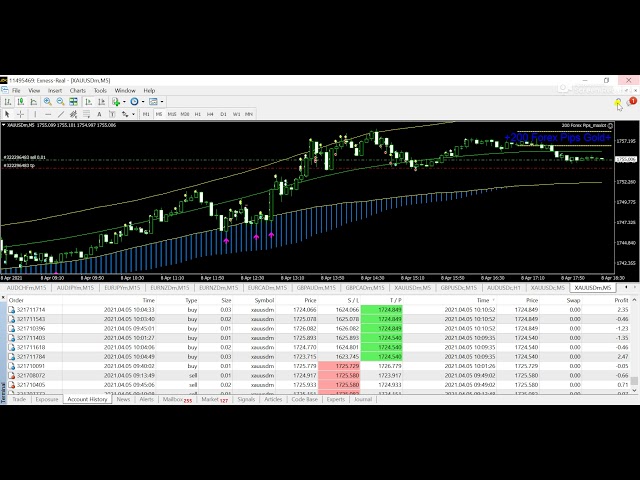Sort orders by Profit column header
This screenshot has width=640, height=480.
click(621, 300)
